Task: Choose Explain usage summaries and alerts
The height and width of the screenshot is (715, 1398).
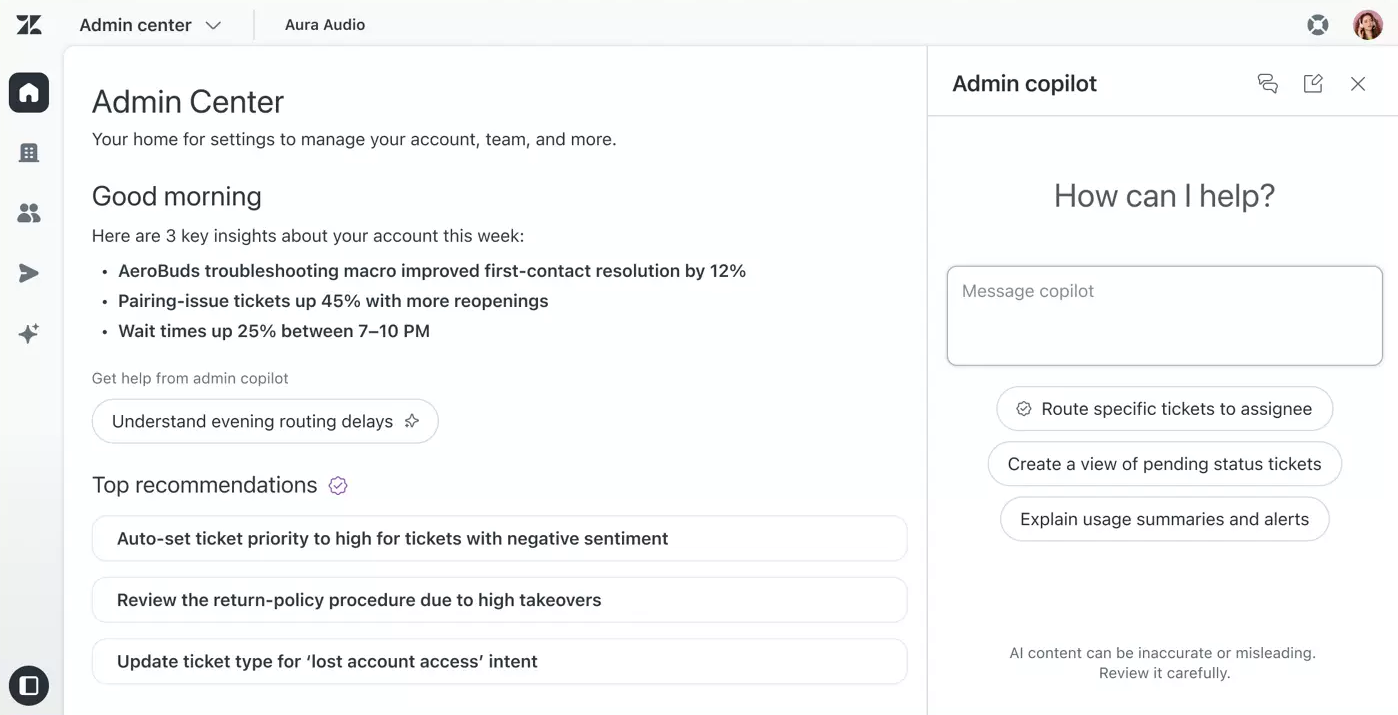Action: [x=1164, y=519]
